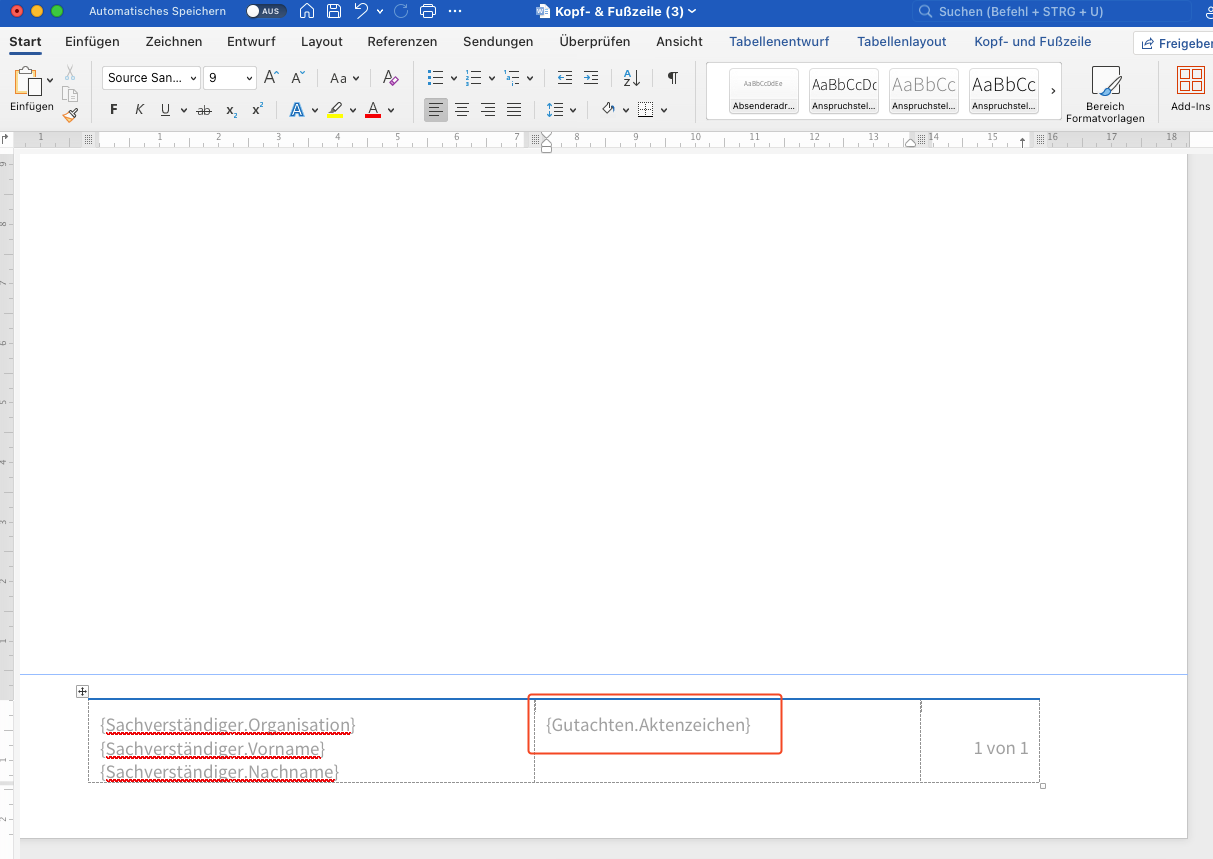Toggle subscript formatting
This screenshot has height=859, width=1213.
click(x=231, y=110)
